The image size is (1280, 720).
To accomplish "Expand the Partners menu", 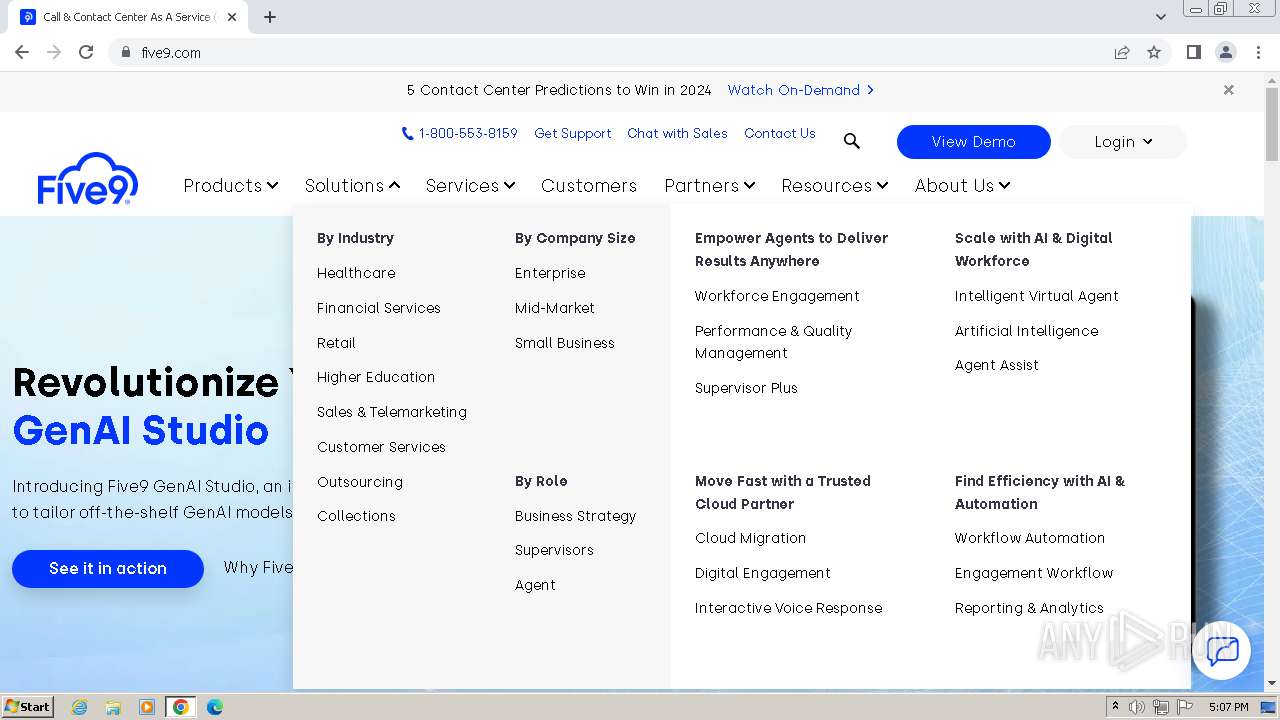I will point(710,186).
